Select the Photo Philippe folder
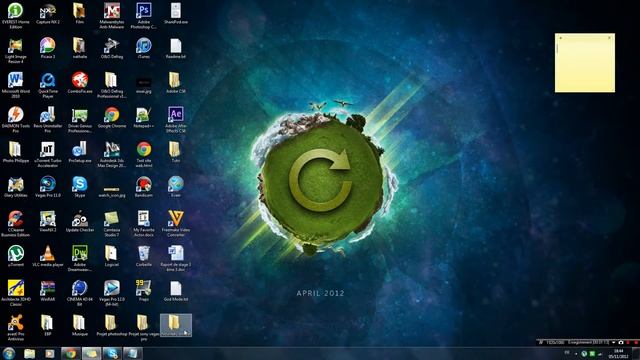Screen dimensions: 640x360 [x=16, y=152]
